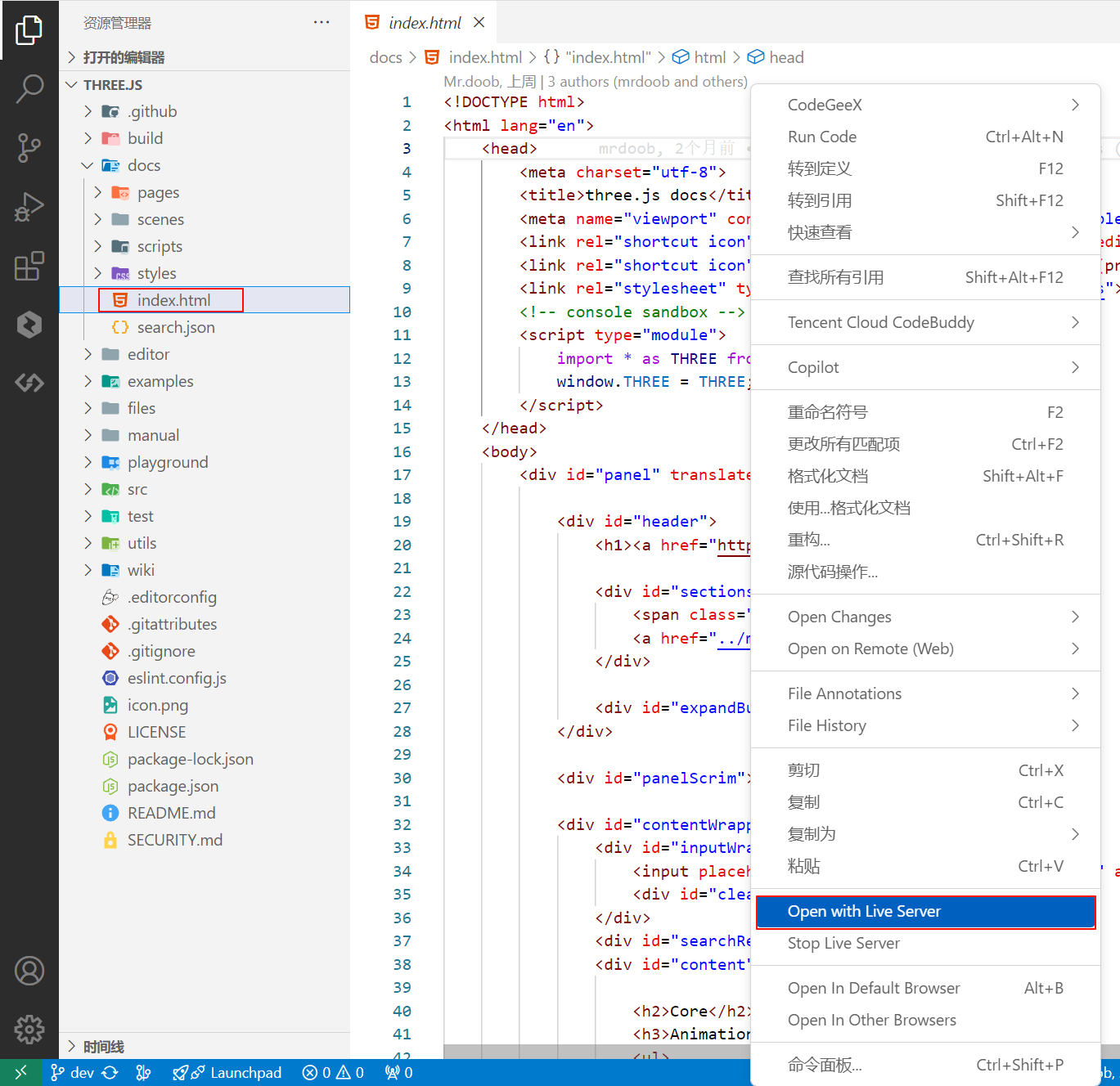The image size is (1120, 1086).
Task: Open the Search view icon
Action: click(x=29, y=88)
